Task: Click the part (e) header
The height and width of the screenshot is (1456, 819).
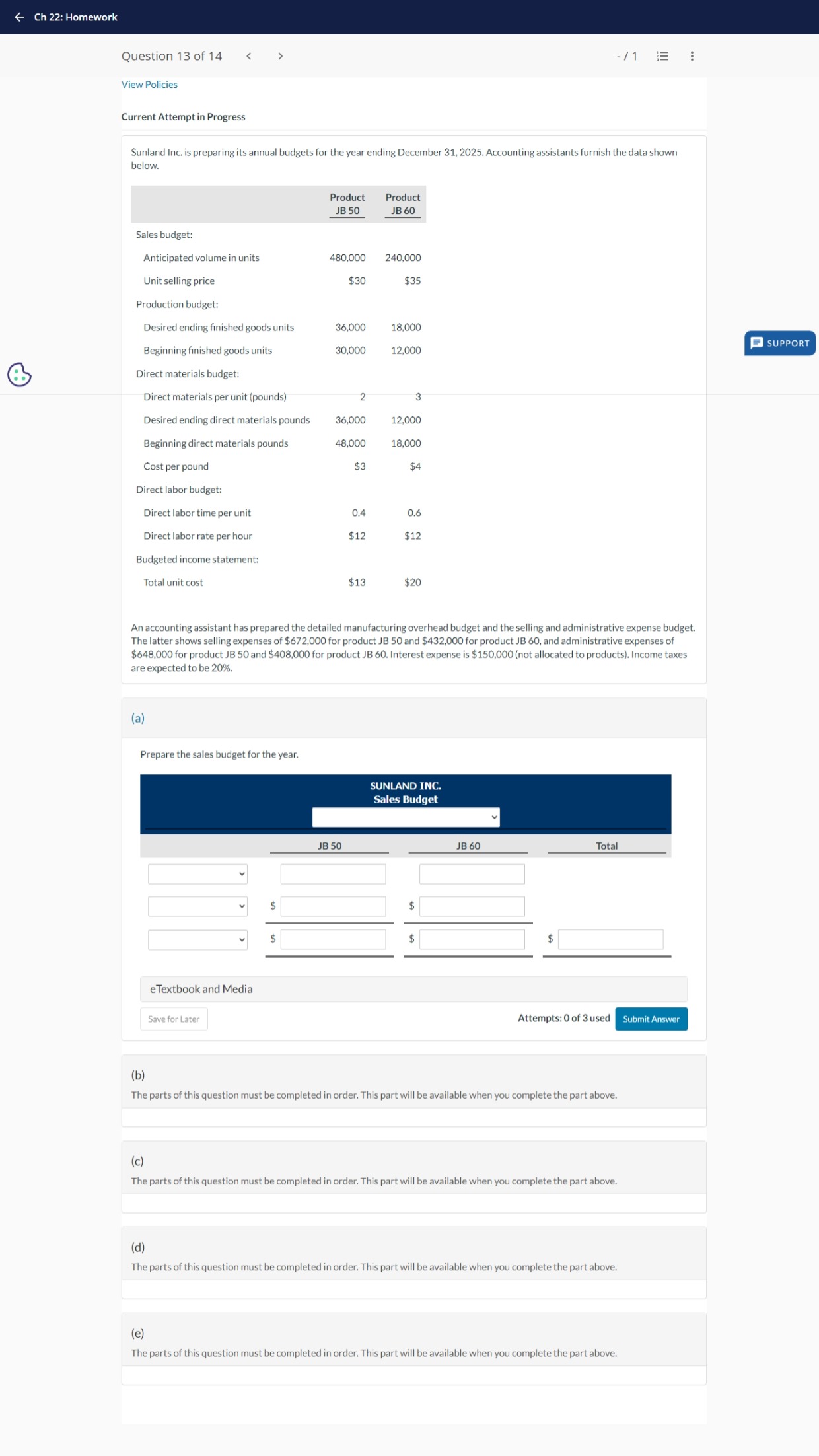Action: pos(413,1339)
